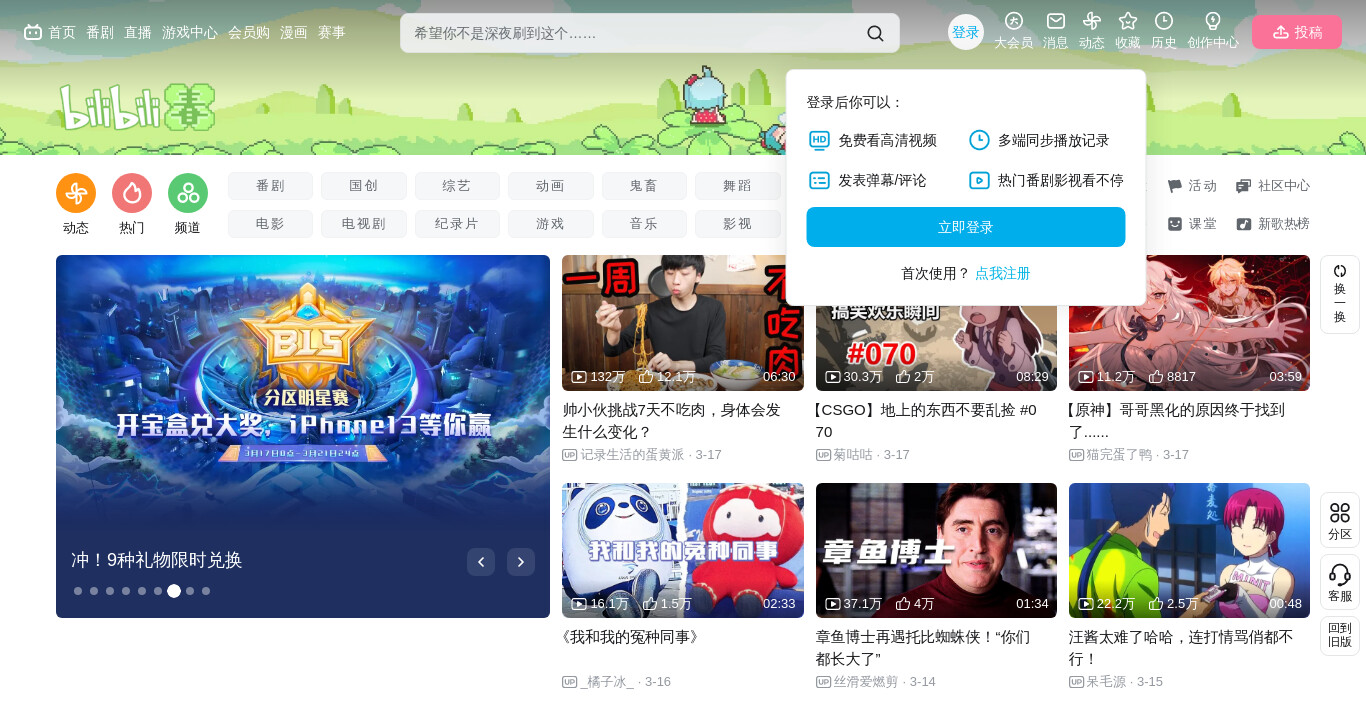1366x728 pixels.
Task: Click the search magnifier icon
Action: coord(875,33)
